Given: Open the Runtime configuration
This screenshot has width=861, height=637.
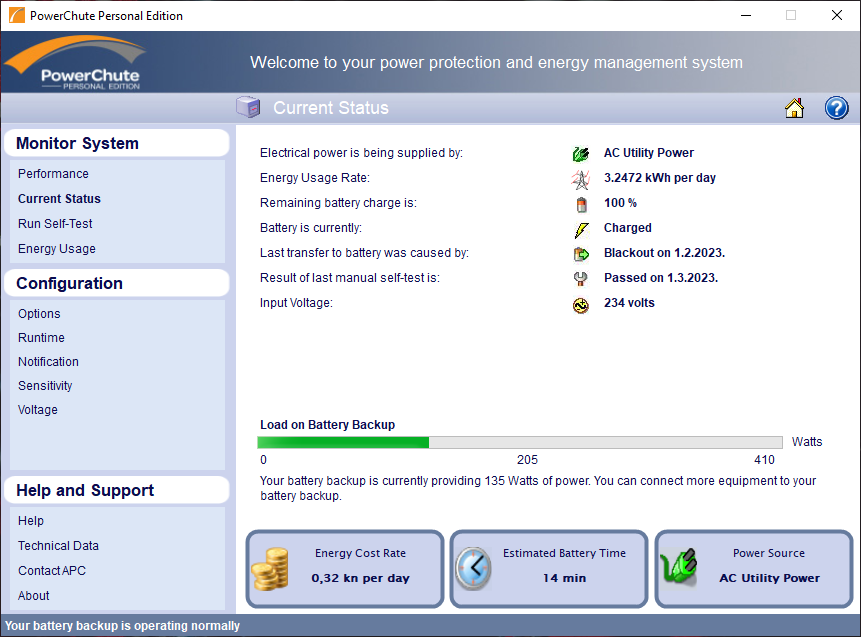Looking at the screenshot, I should pos(41,338).
